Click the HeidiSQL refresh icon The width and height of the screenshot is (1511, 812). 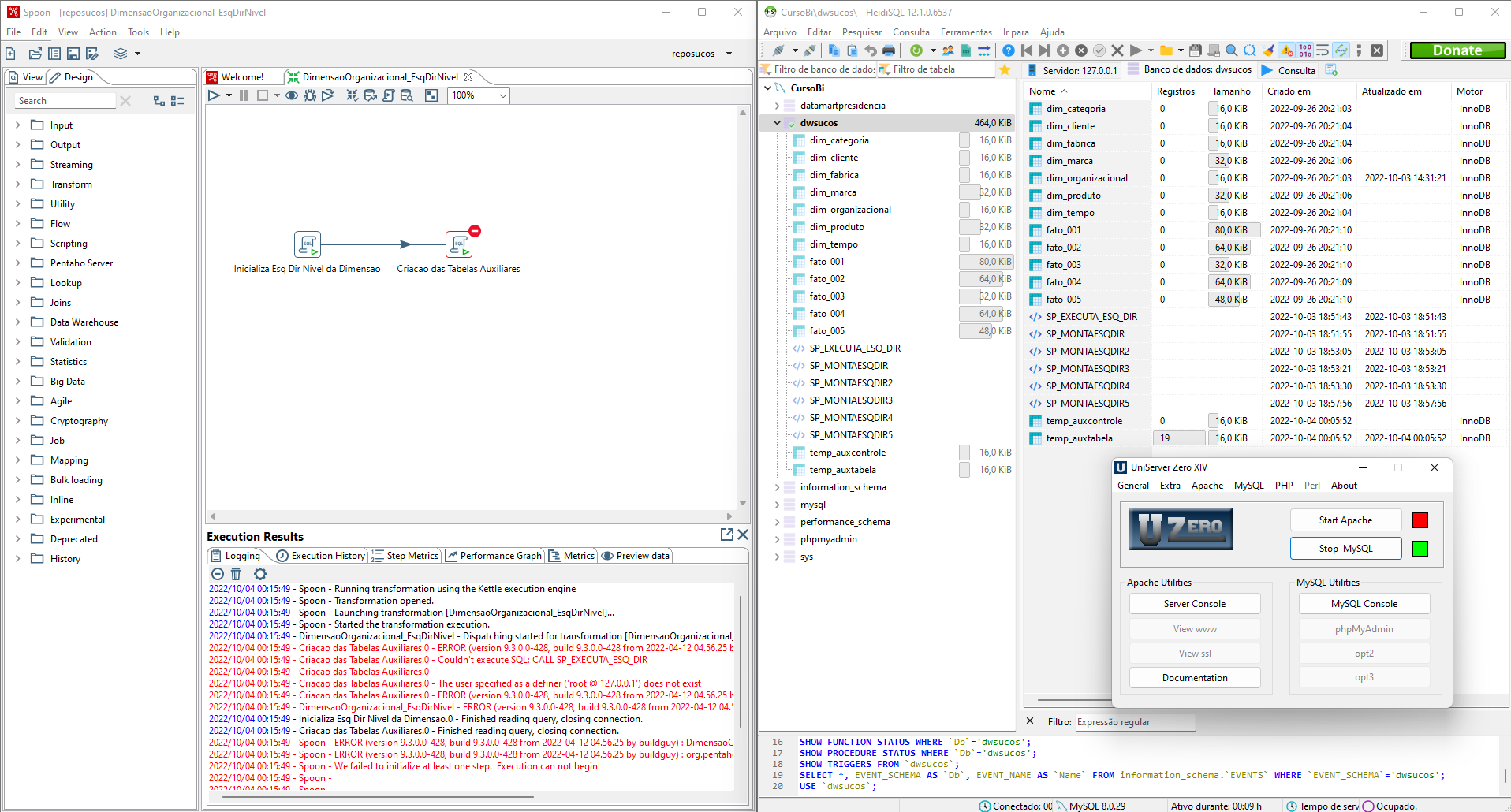pos(916,50)
